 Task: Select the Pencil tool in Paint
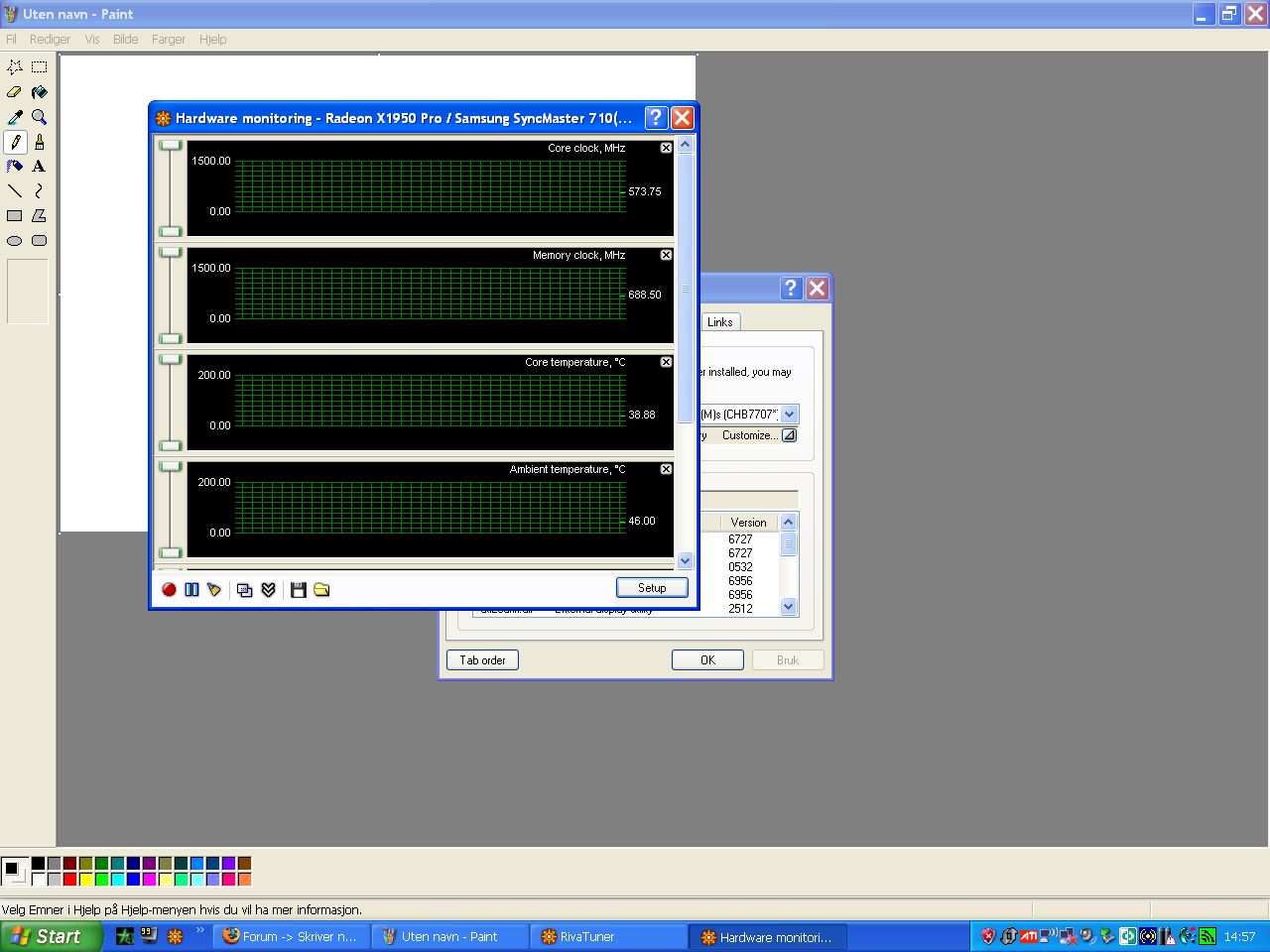[15, 142]
